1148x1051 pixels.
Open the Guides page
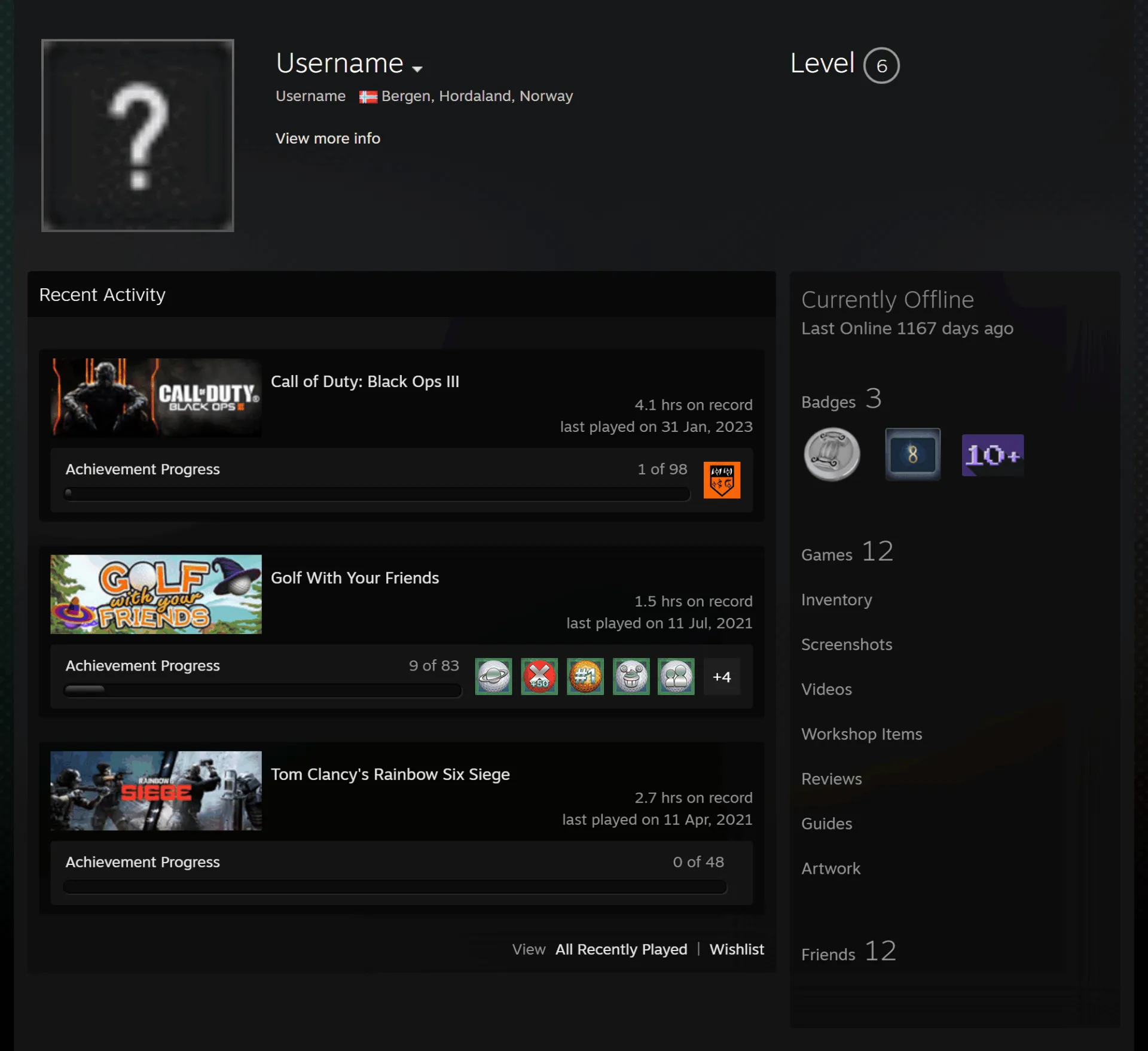tap(826, 824)
